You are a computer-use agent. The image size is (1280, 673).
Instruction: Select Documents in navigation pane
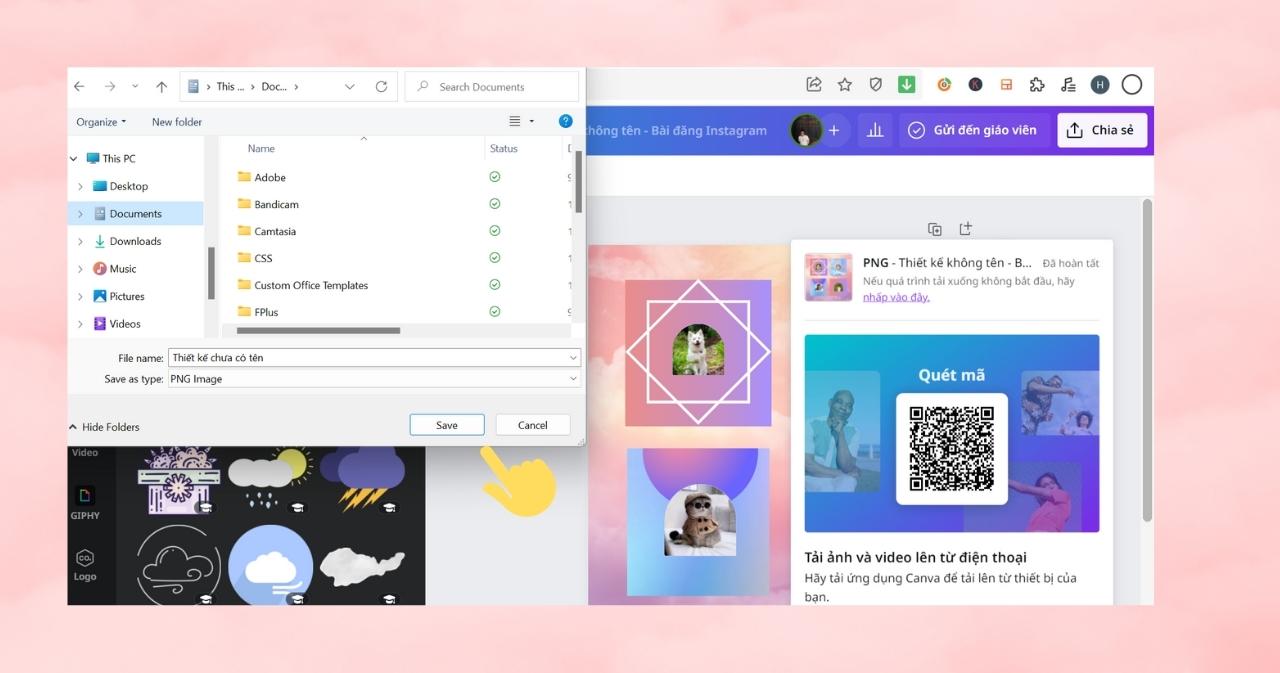(x=127, y=214)
